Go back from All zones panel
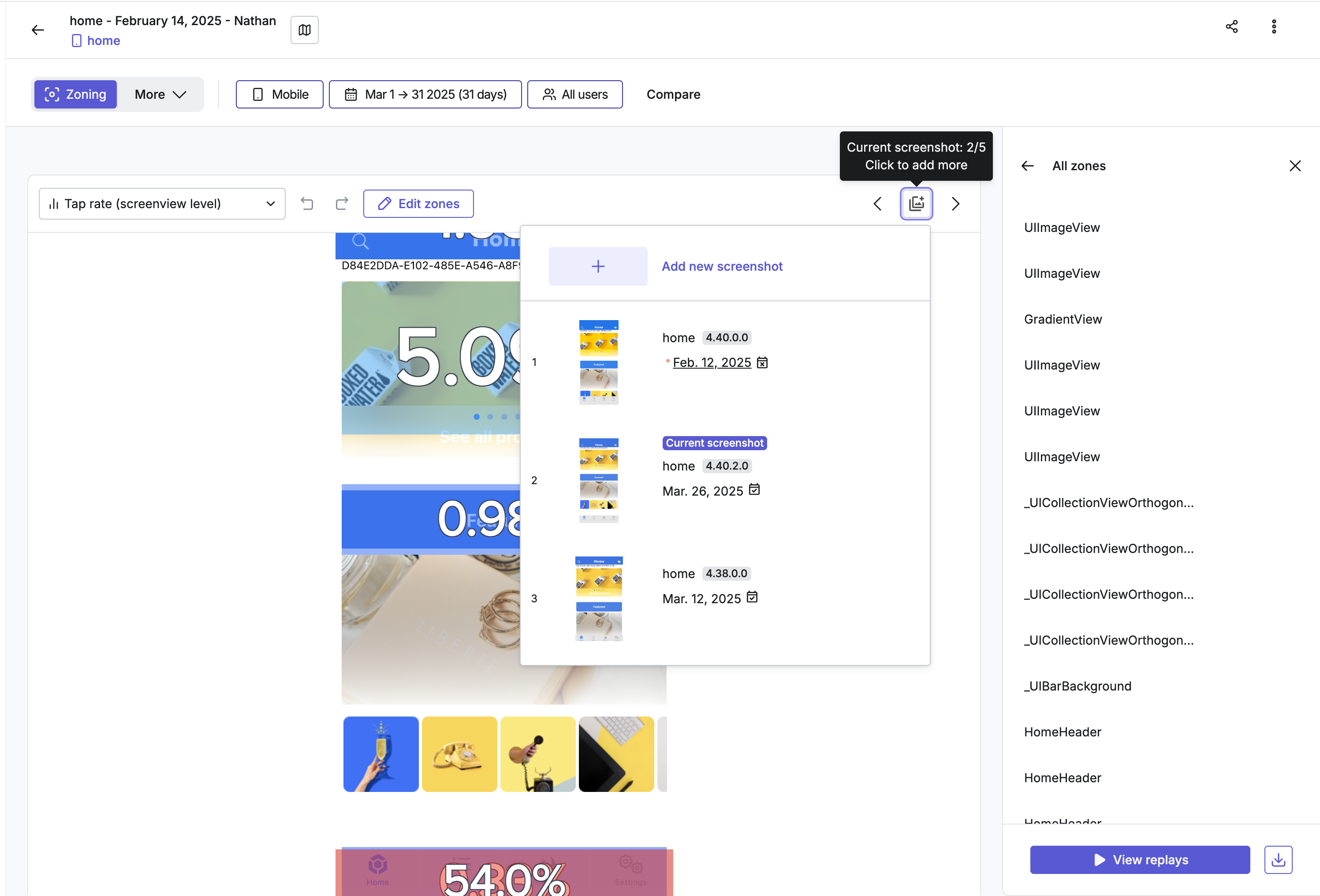The image size is (1320, 896). (x=1028, y=166)
